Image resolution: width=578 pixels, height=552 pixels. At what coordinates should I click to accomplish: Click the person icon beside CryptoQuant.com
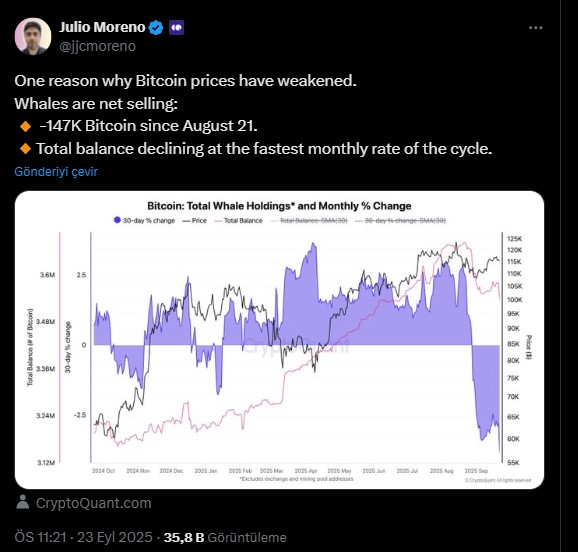[x=23, y=502]
